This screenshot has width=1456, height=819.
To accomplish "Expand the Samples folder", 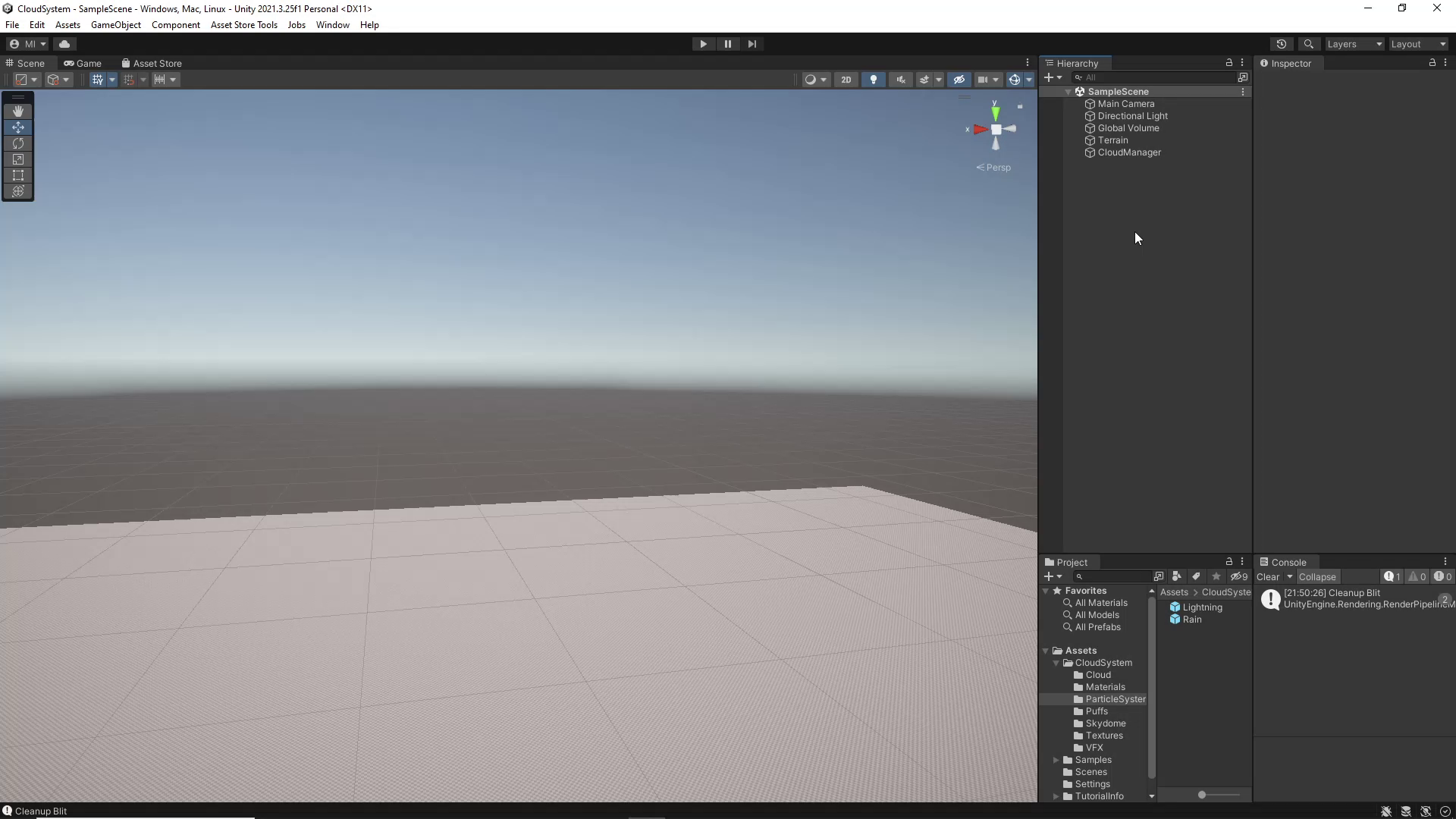I will pyautogui.click(x=1056, y=760).
